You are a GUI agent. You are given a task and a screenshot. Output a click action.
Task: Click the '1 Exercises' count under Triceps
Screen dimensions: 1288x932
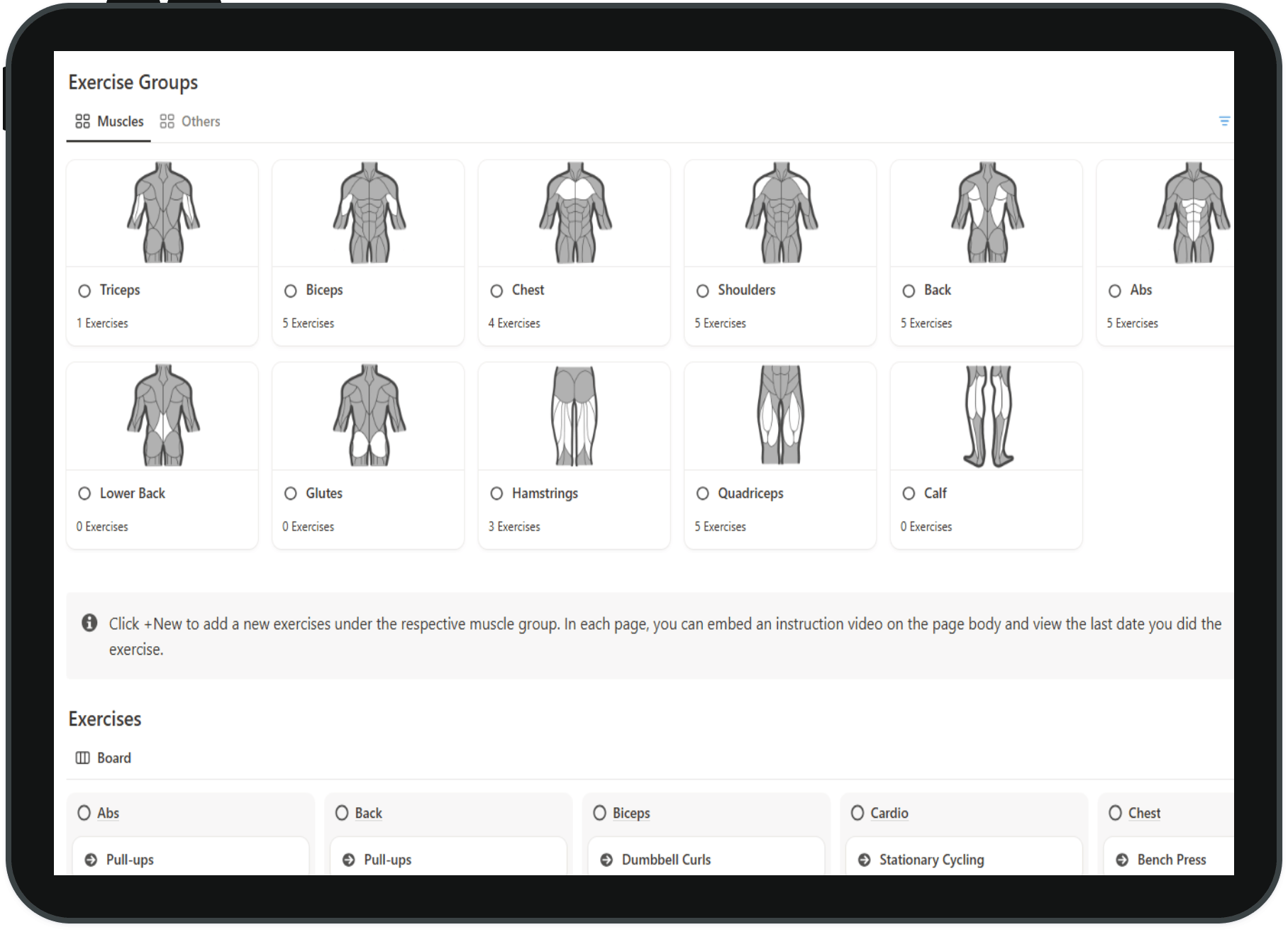point(102,323)
